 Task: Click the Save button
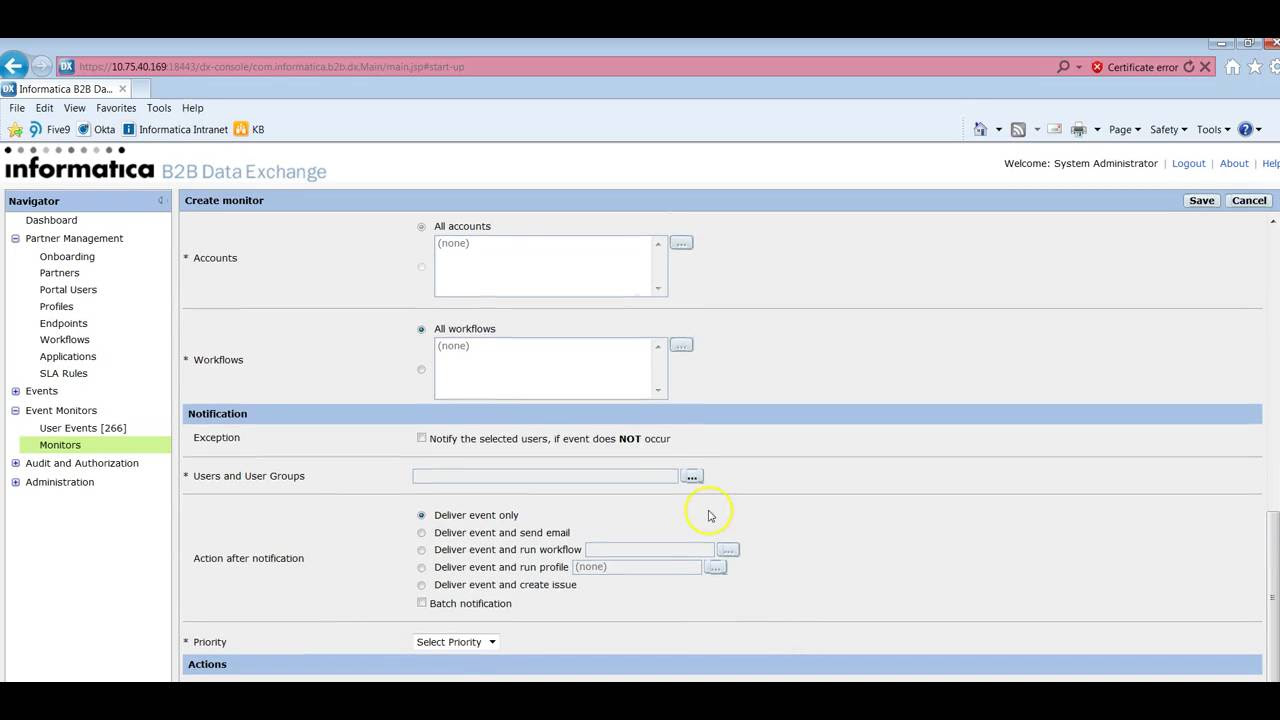pyautogui.click(x=1202, y=200)
